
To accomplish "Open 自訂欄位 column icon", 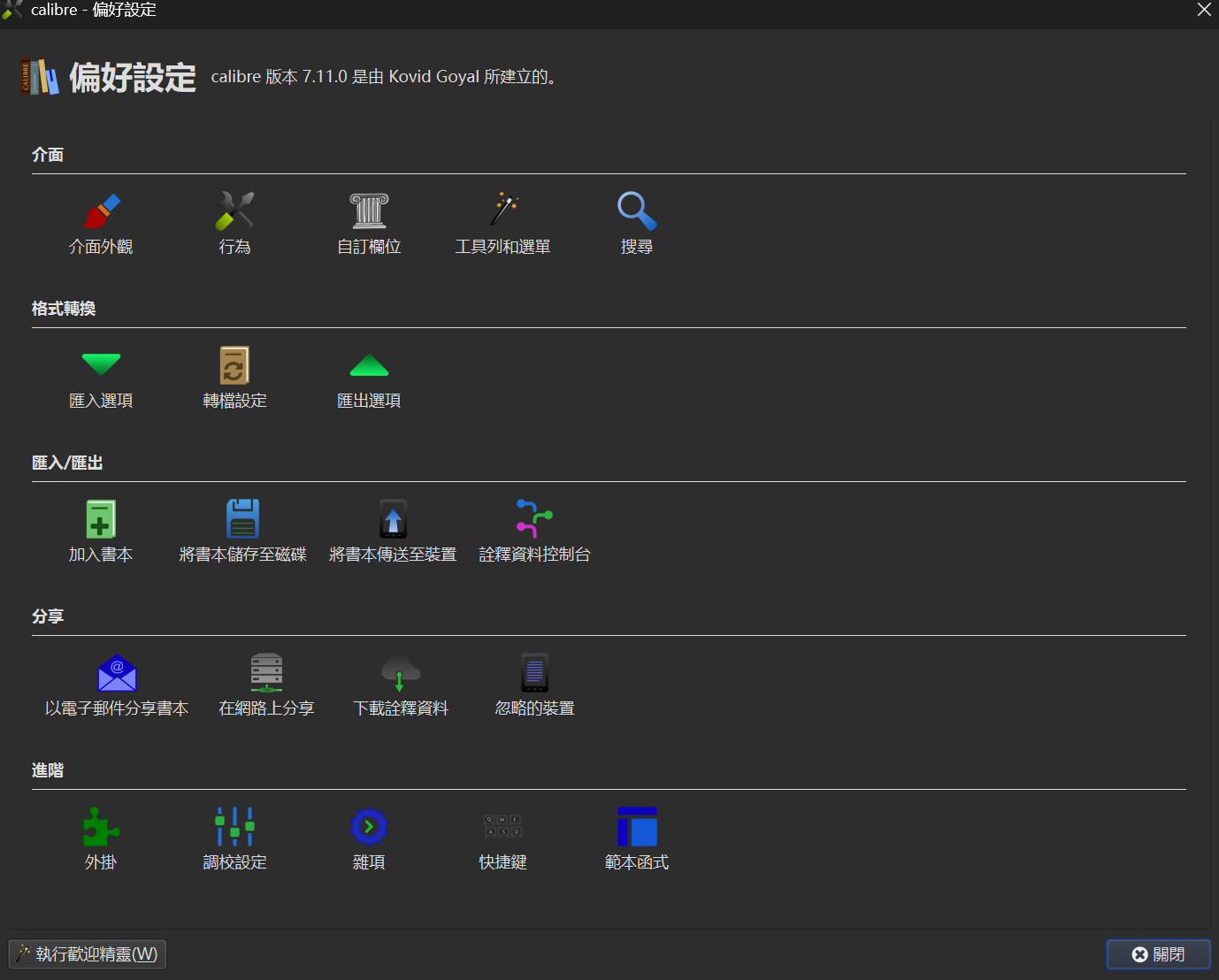I will tap(369, 211).
